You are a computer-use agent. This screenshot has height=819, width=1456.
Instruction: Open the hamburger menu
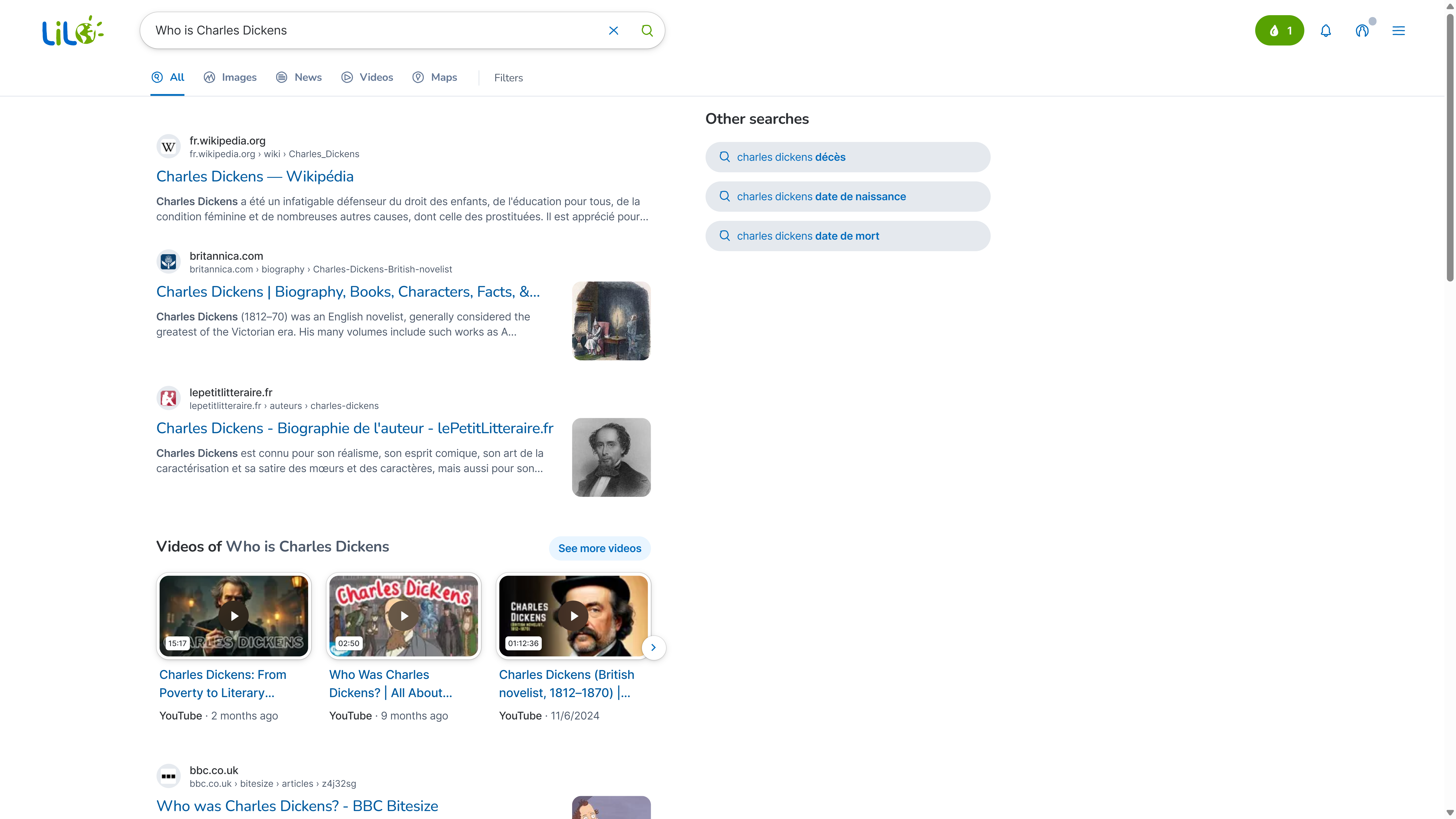(1398, 31)
